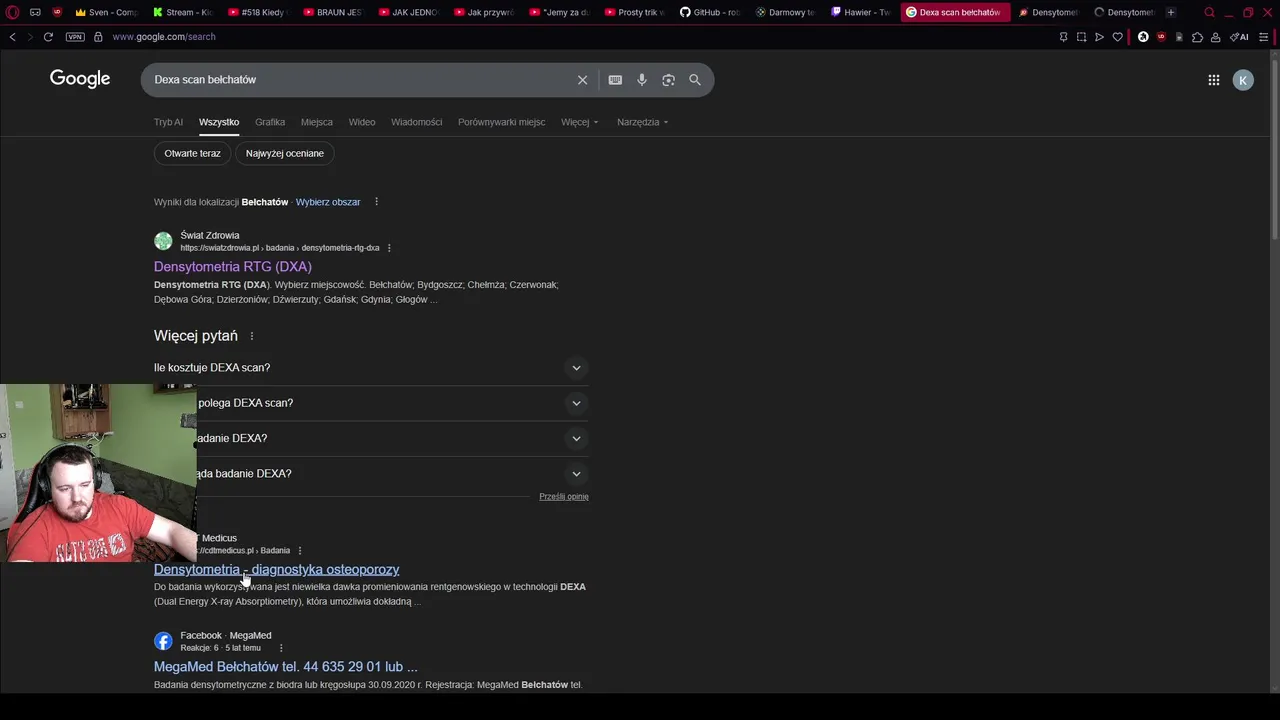Click the Facebook result favicon
1280x720 pixels.
pos(163,642)
